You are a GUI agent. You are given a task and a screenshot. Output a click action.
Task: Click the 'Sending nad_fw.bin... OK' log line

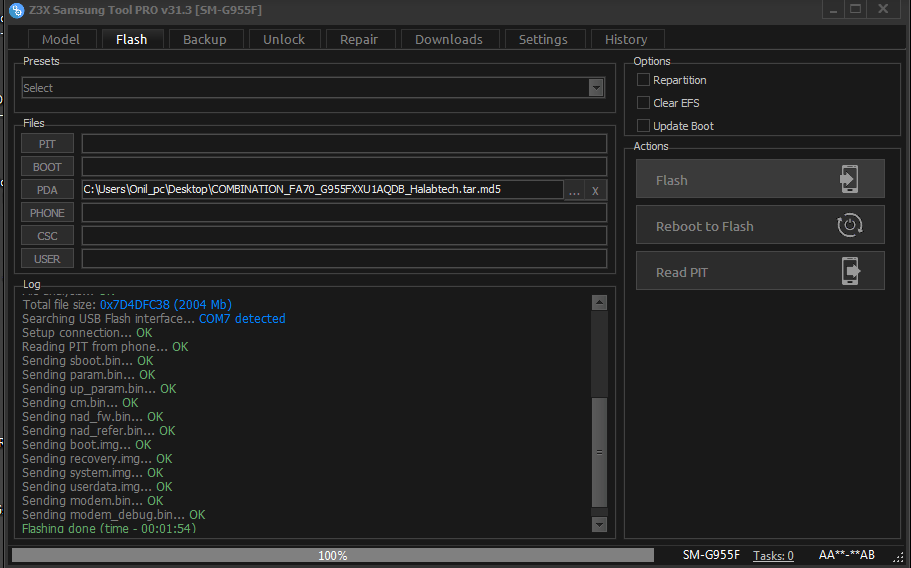click(x=92, y=417)
